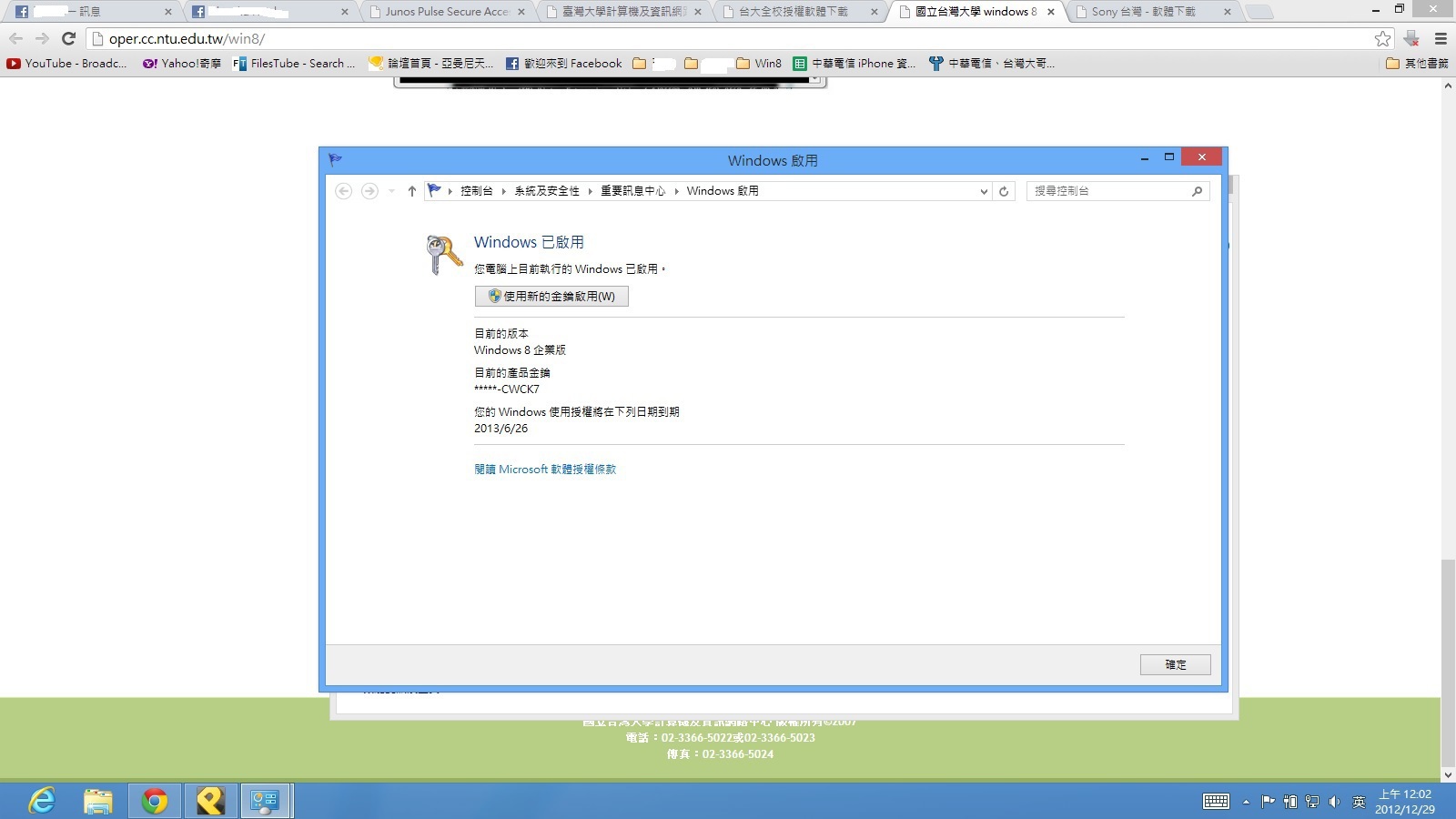Viewport: 1456px width, 819px height.
Task: Click 系統及安全性 in the breadcrumb path
Action: 547,191
